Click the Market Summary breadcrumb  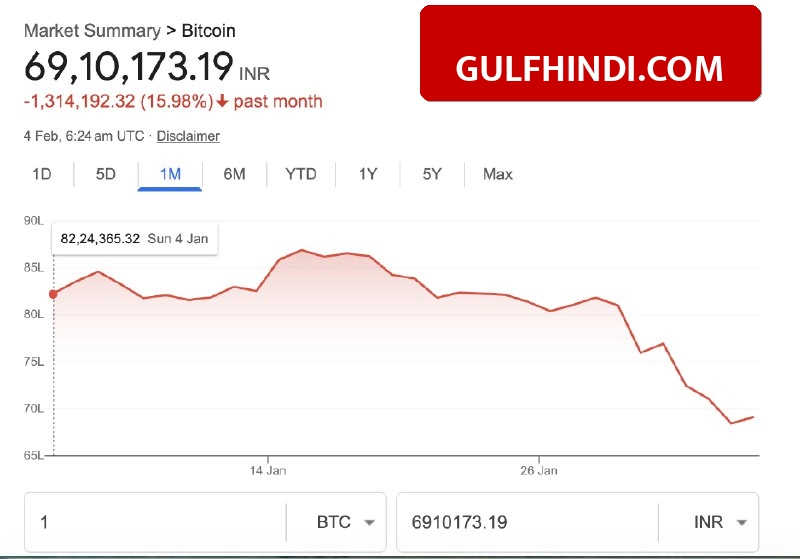tap(91, 32)
